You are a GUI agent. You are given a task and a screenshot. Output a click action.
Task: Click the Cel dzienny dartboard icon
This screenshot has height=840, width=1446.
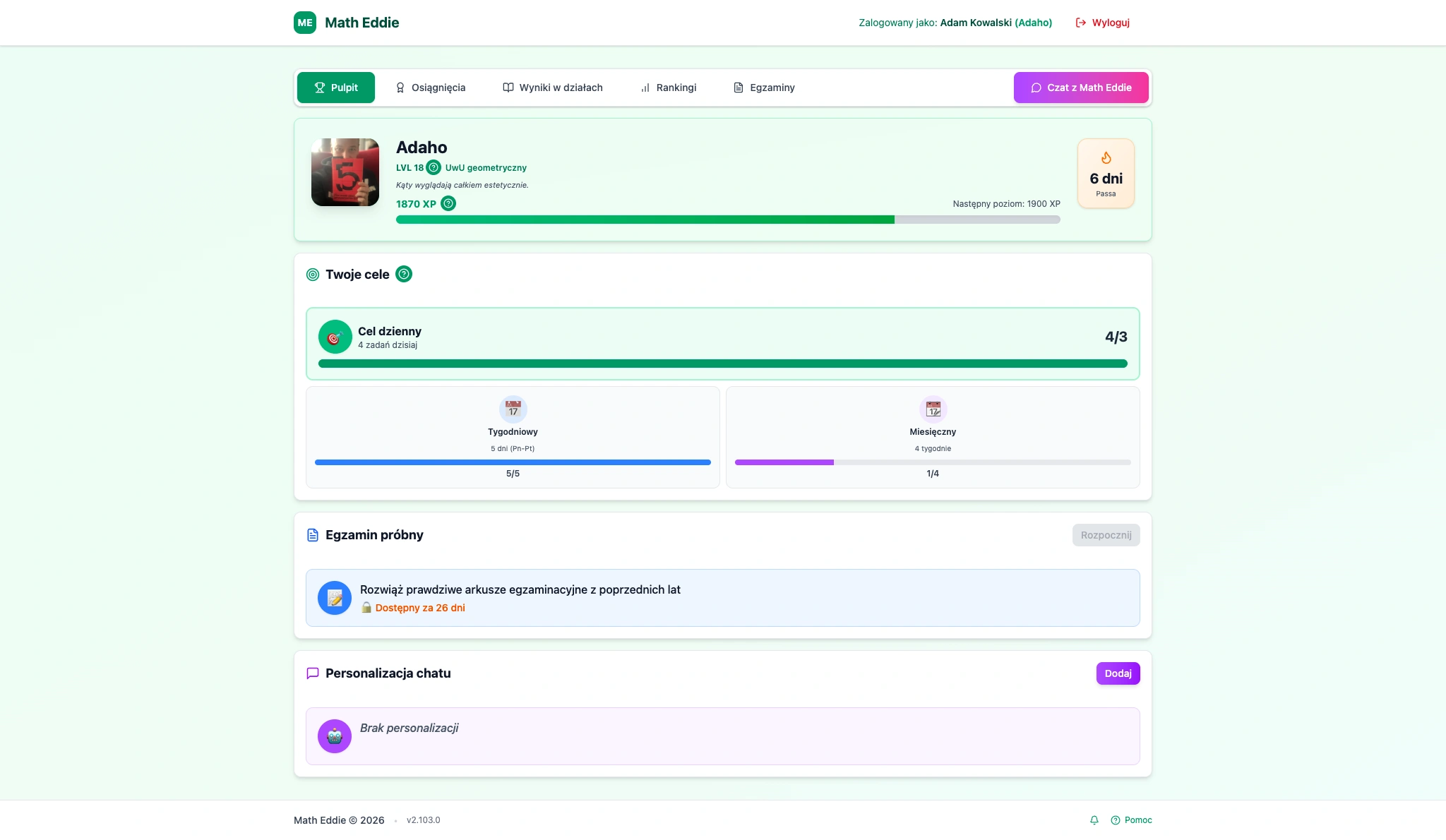(335, 337)
